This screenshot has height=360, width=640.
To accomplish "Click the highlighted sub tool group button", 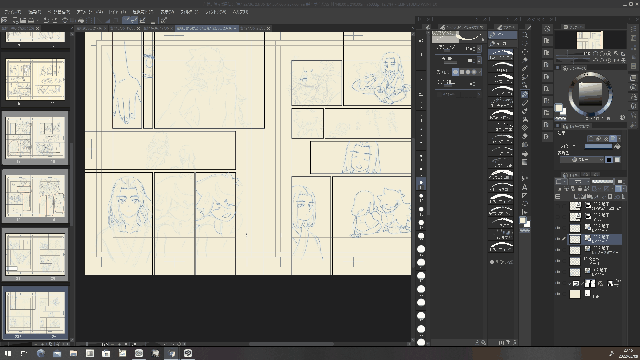I will [x=502, y=35].
